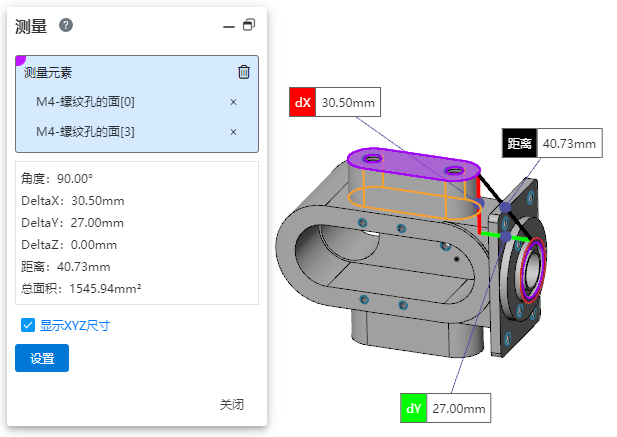The height and width of the screenshot is (437, 617).
Task: Click the red dX label tag
Action: [x=302, y=103]
